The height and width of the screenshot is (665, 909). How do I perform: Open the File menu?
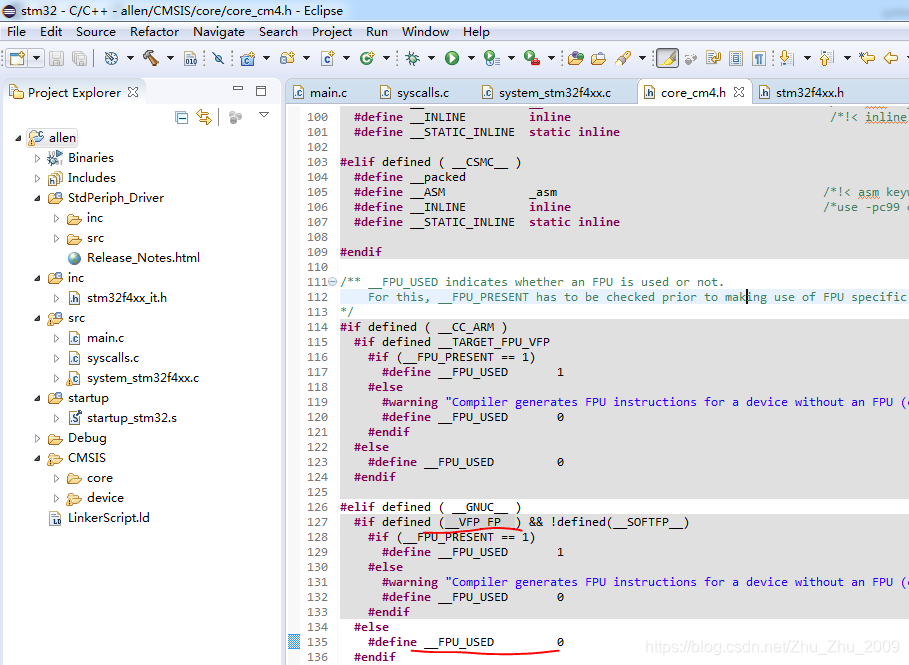point(16,32)
